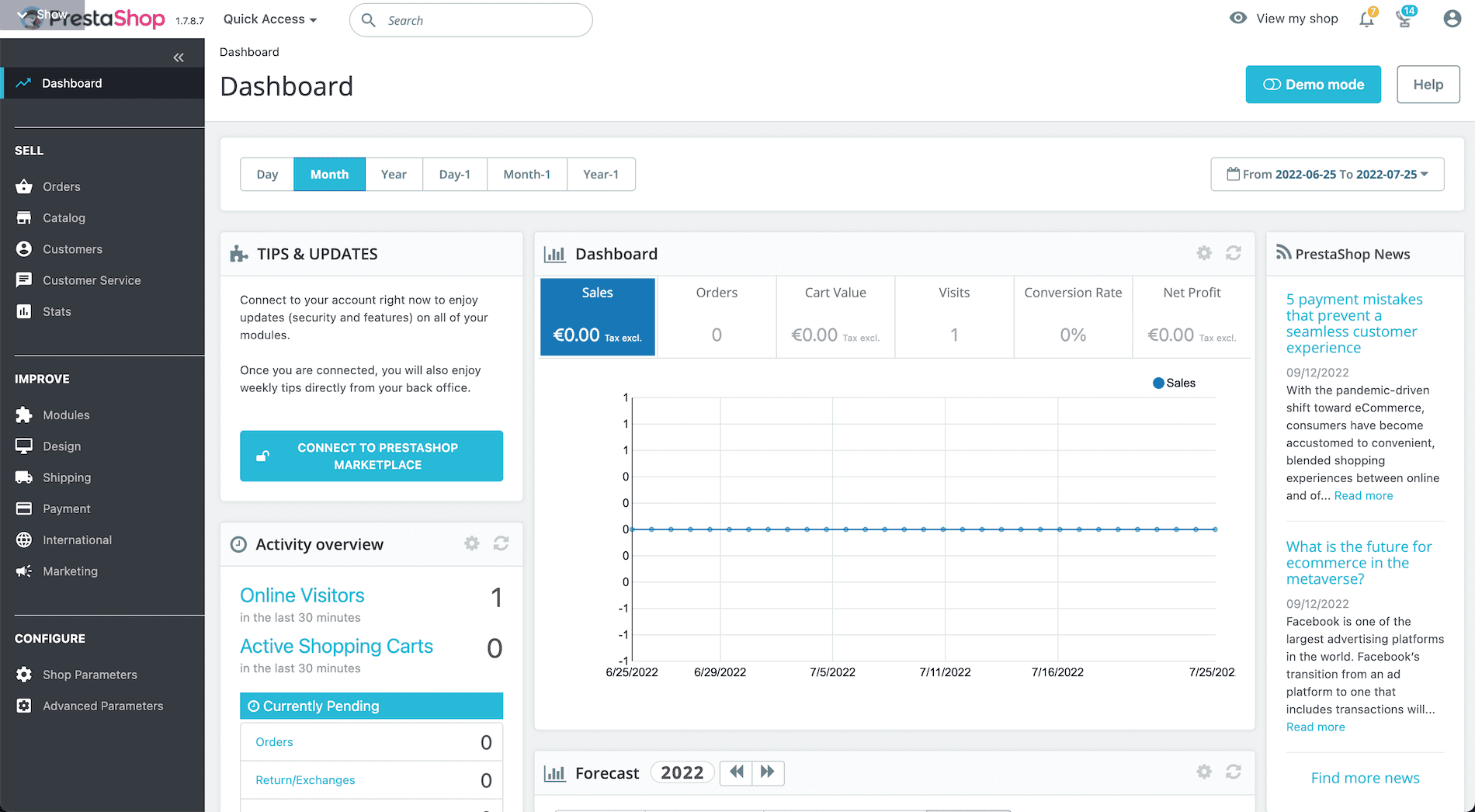1475x812 pixels.
Task: Select the Month-1 period tab
Action: click(527, 174)
